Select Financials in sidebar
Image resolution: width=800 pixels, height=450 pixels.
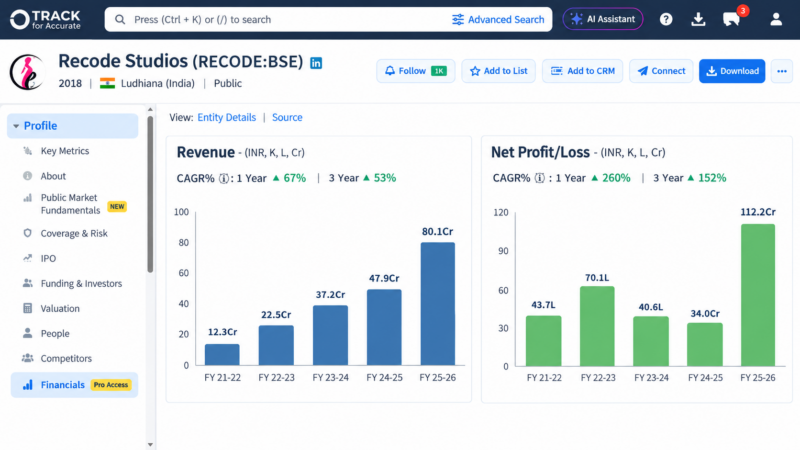click(x=74, y=385)
